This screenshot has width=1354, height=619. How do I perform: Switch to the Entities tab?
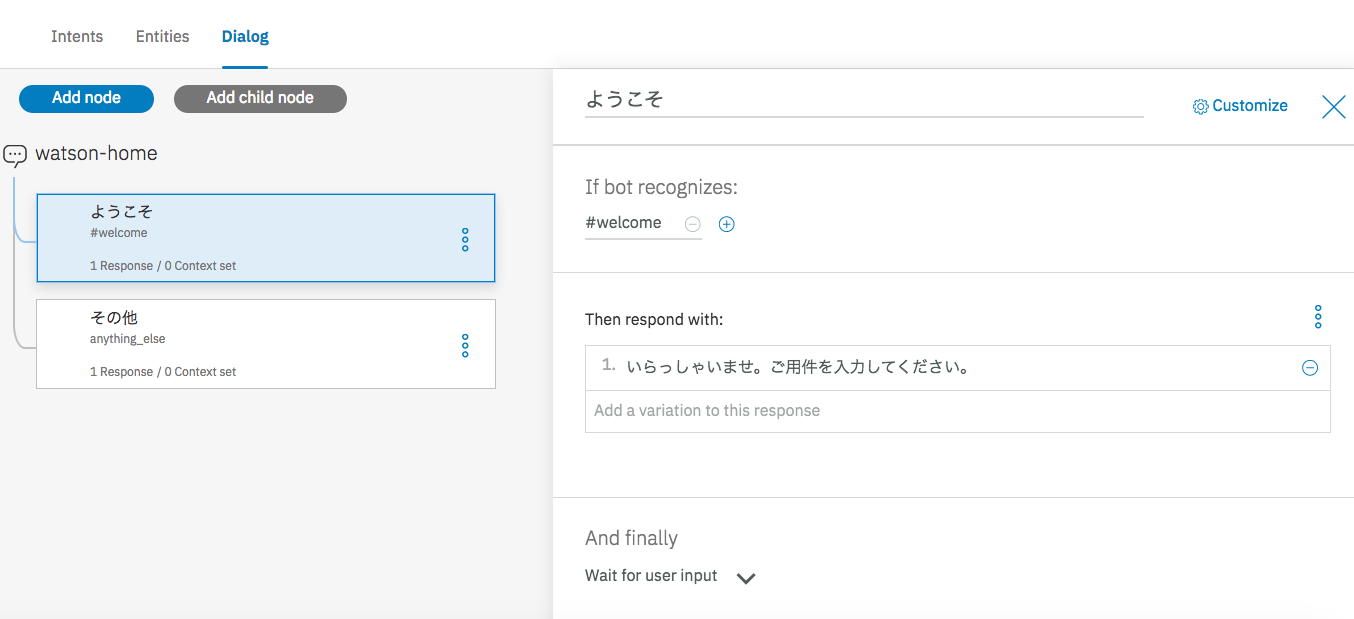tap(162, 36)
